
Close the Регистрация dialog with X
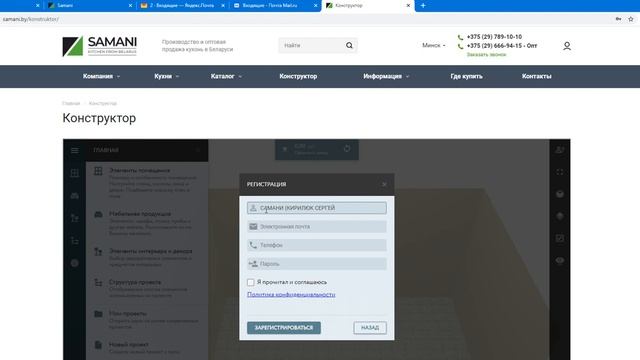(x=384, y=184)
